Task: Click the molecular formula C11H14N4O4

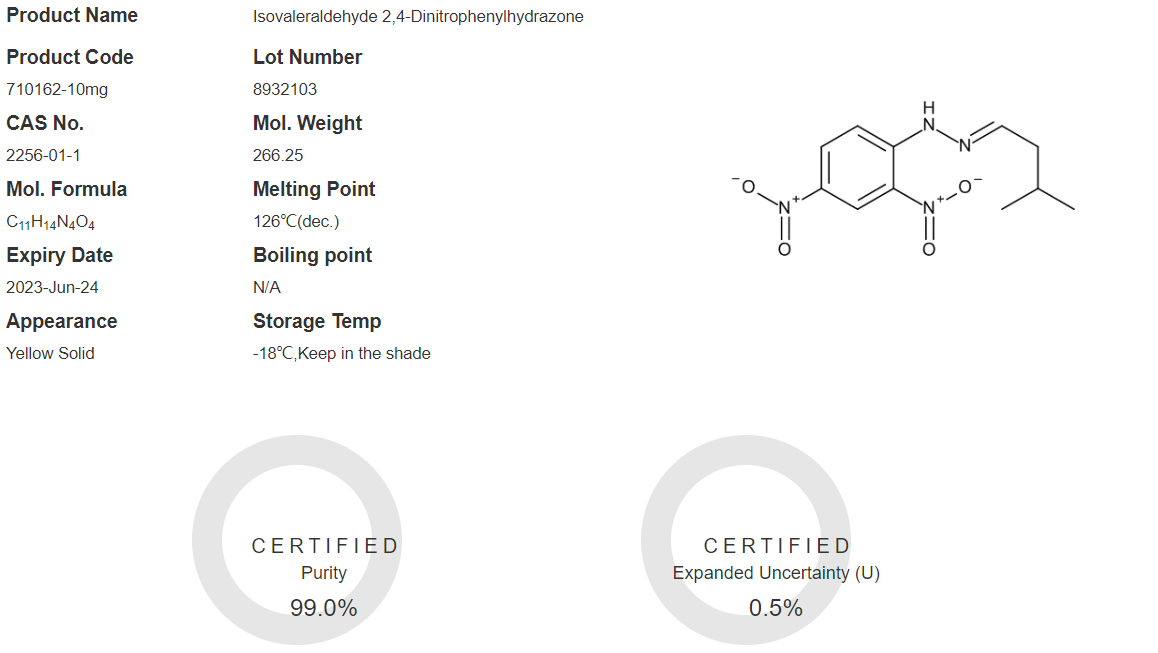Action: (x=50, y=222)
